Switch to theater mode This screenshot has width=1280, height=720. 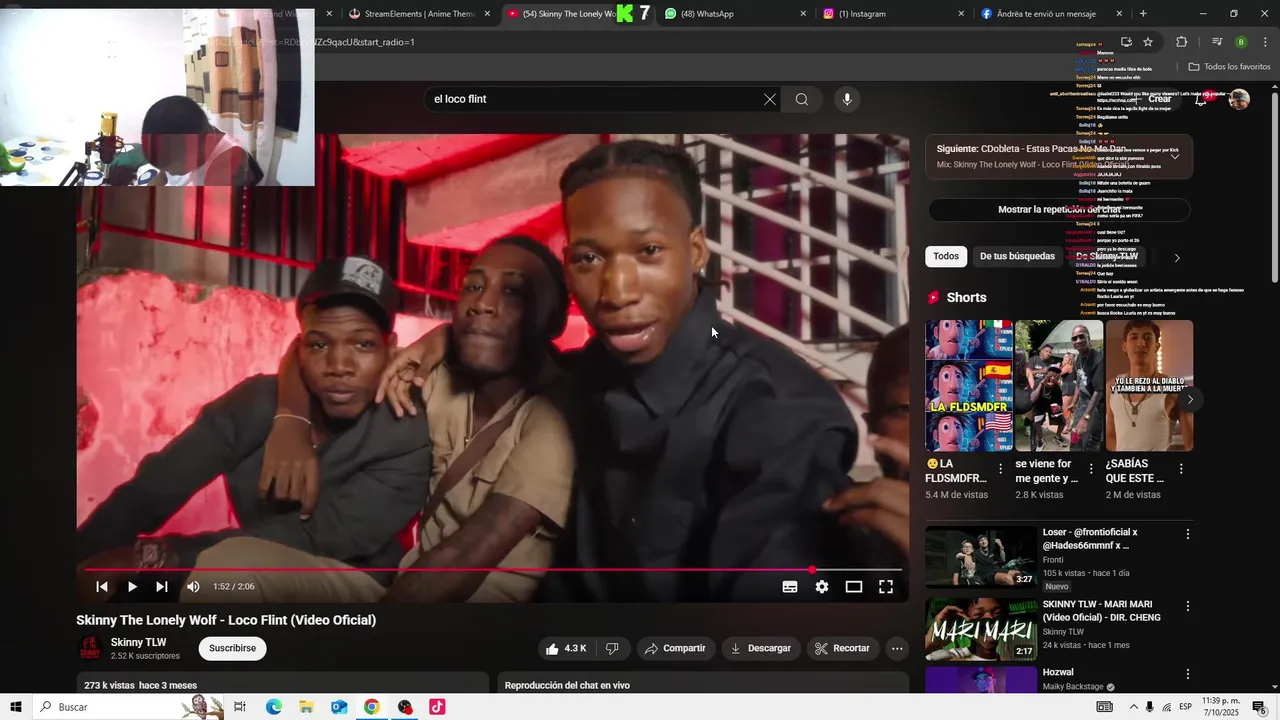tap(854, 587)
